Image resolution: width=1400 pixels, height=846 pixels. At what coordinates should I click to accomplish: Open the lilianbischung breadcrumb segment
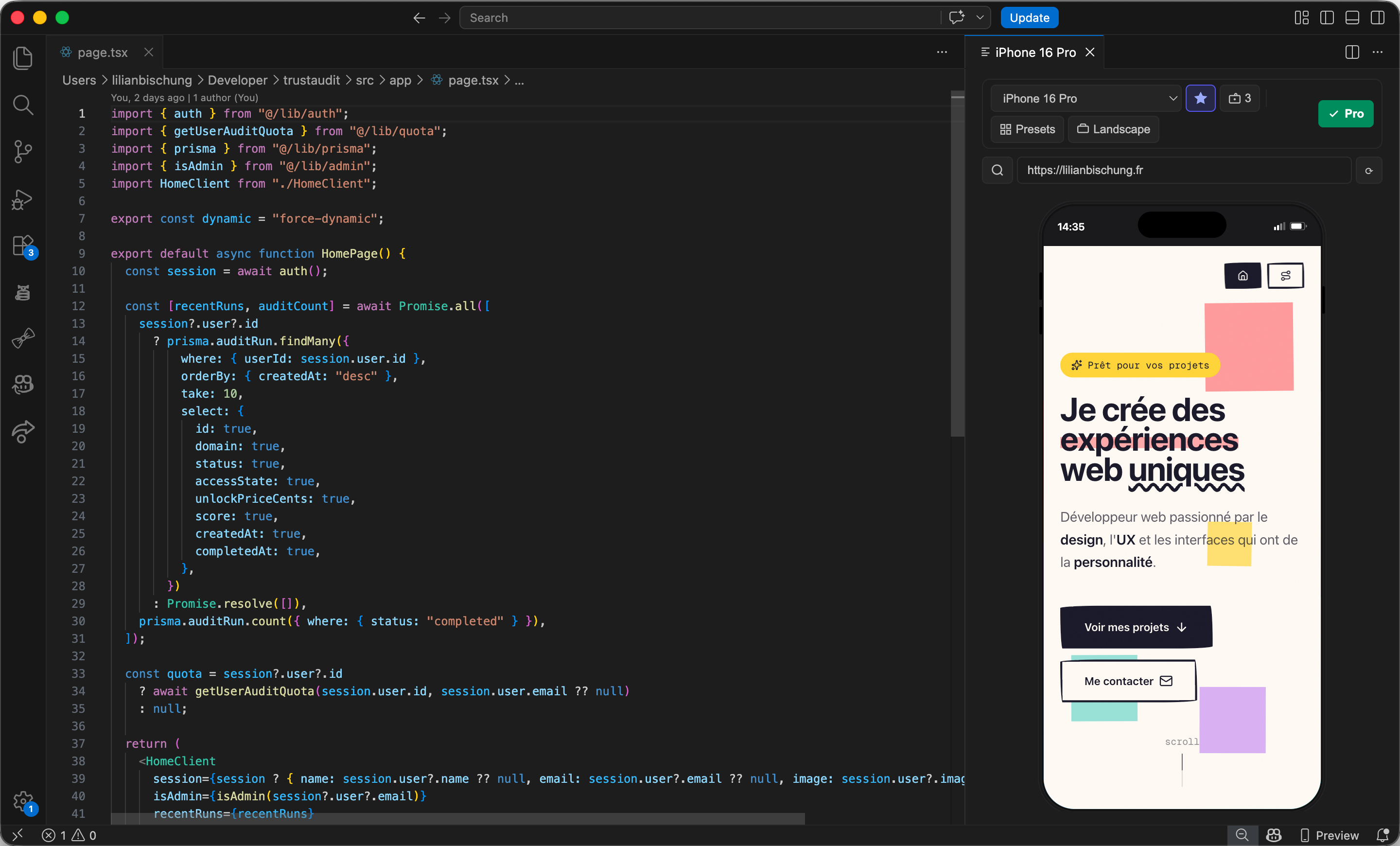[152, 81]
